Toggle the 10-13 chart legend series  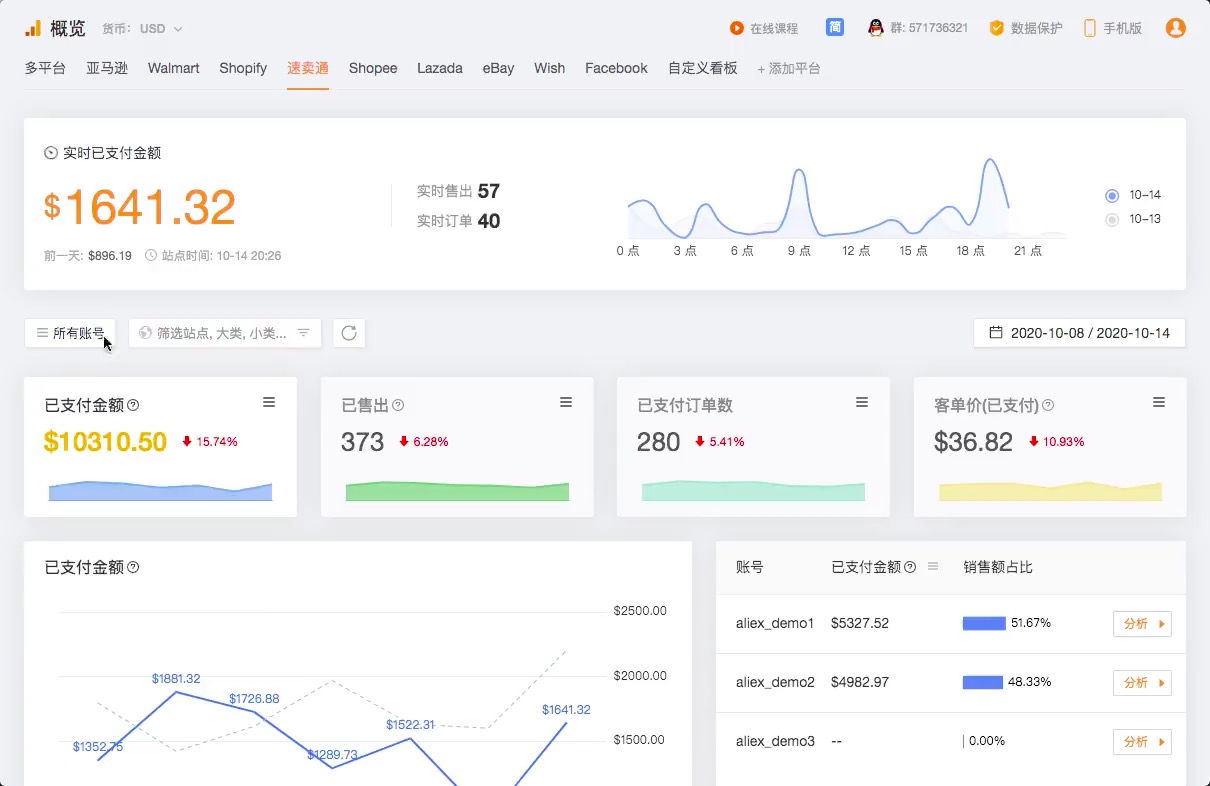click(1112, 219)
